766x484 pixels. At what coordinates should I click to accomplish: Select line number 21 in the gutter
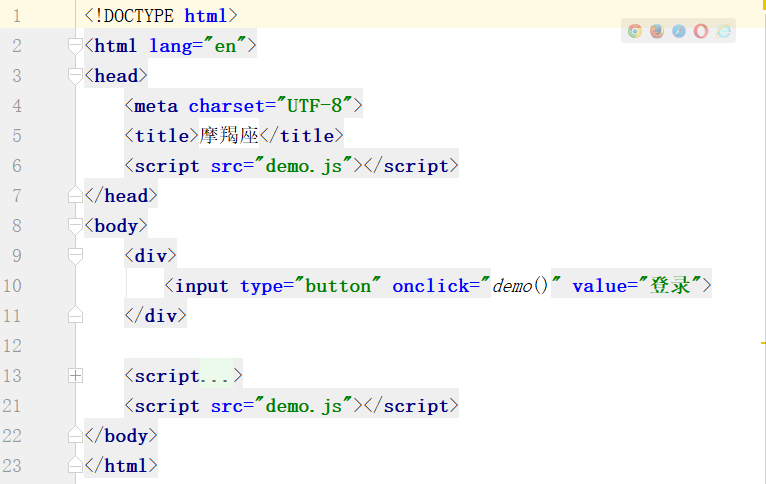[12, 406]
